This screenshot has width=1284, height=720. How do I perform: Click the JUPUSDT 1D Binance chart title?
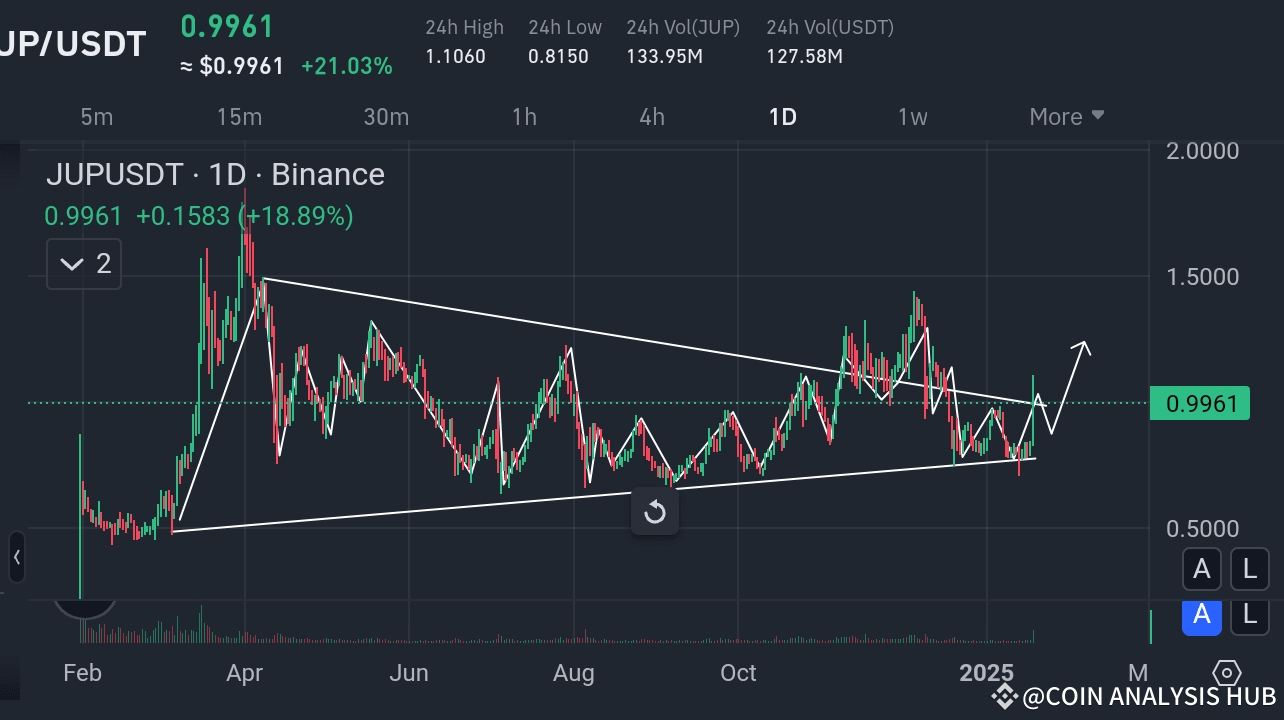pyautogui.click(x=214, y=174)
